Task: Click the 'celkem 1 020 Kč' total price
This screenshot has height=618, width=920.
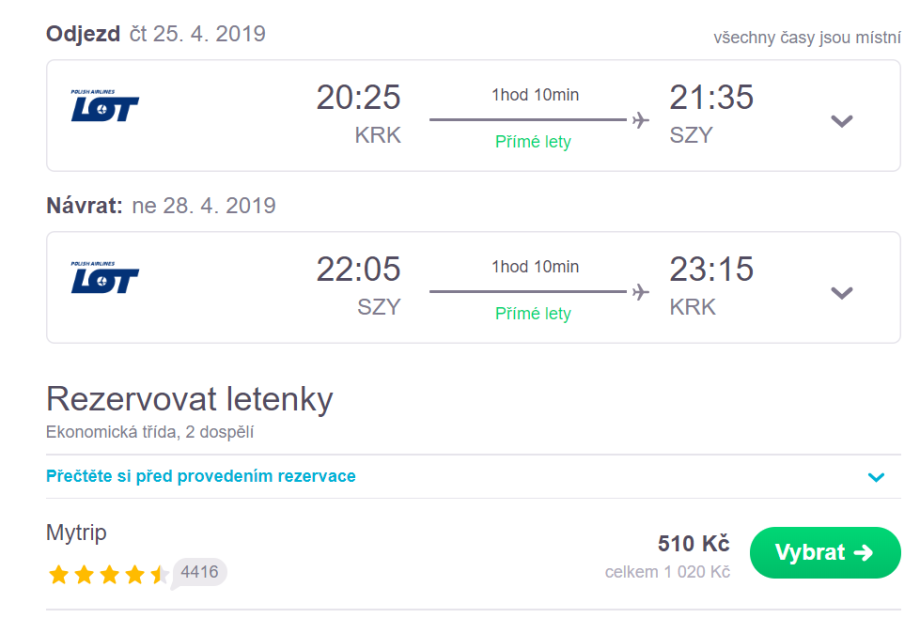Action: coord(667,572)
